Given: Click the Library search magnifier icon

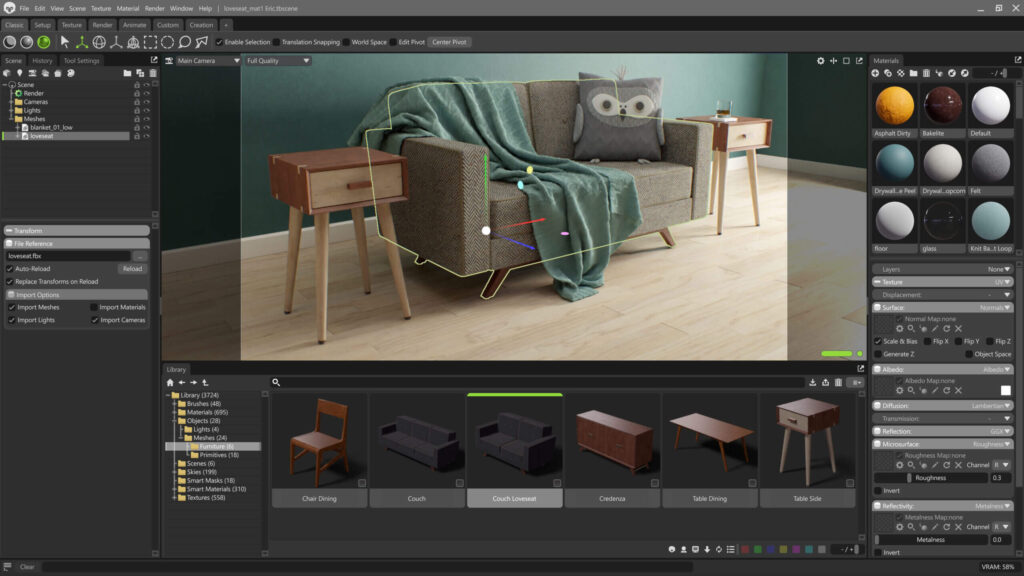Looking at the screenshot, I should tap(277, 382).
